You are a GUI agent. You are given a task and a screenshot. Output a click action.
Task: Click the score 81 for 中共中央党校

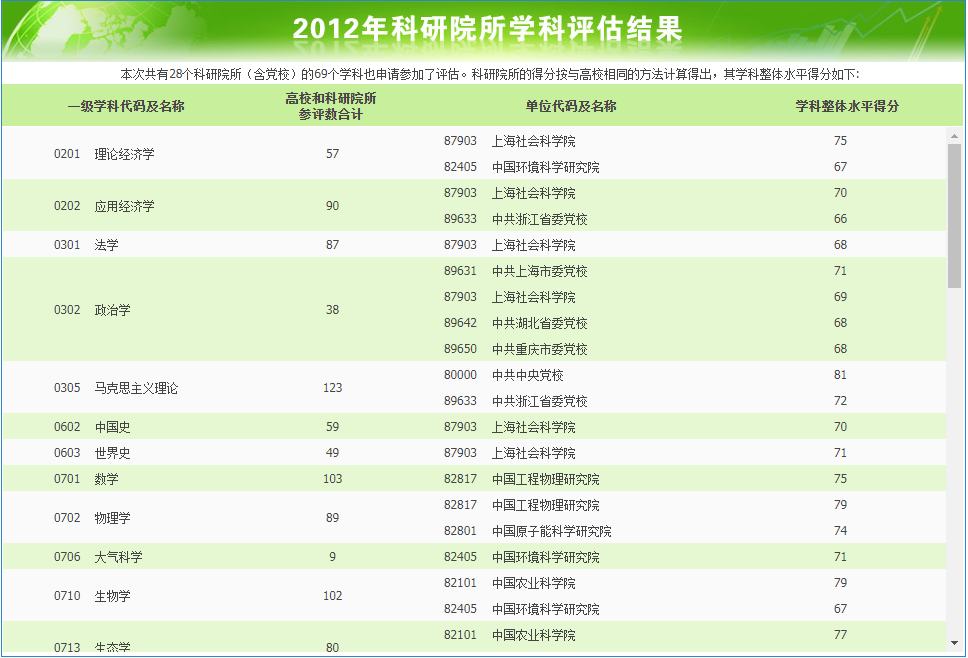[841, 374]
